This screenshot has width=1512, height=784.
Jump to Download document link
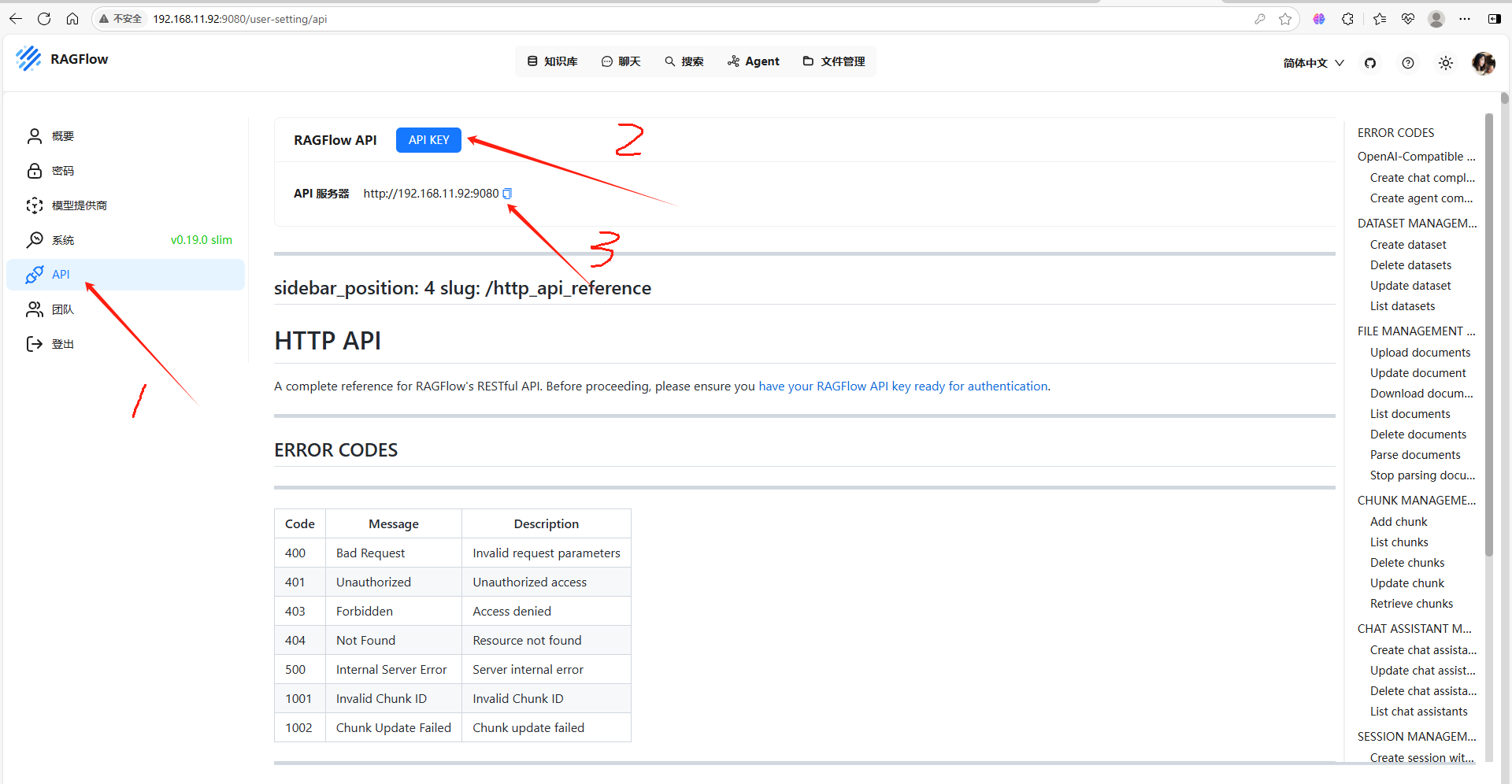pos(1421,394)
